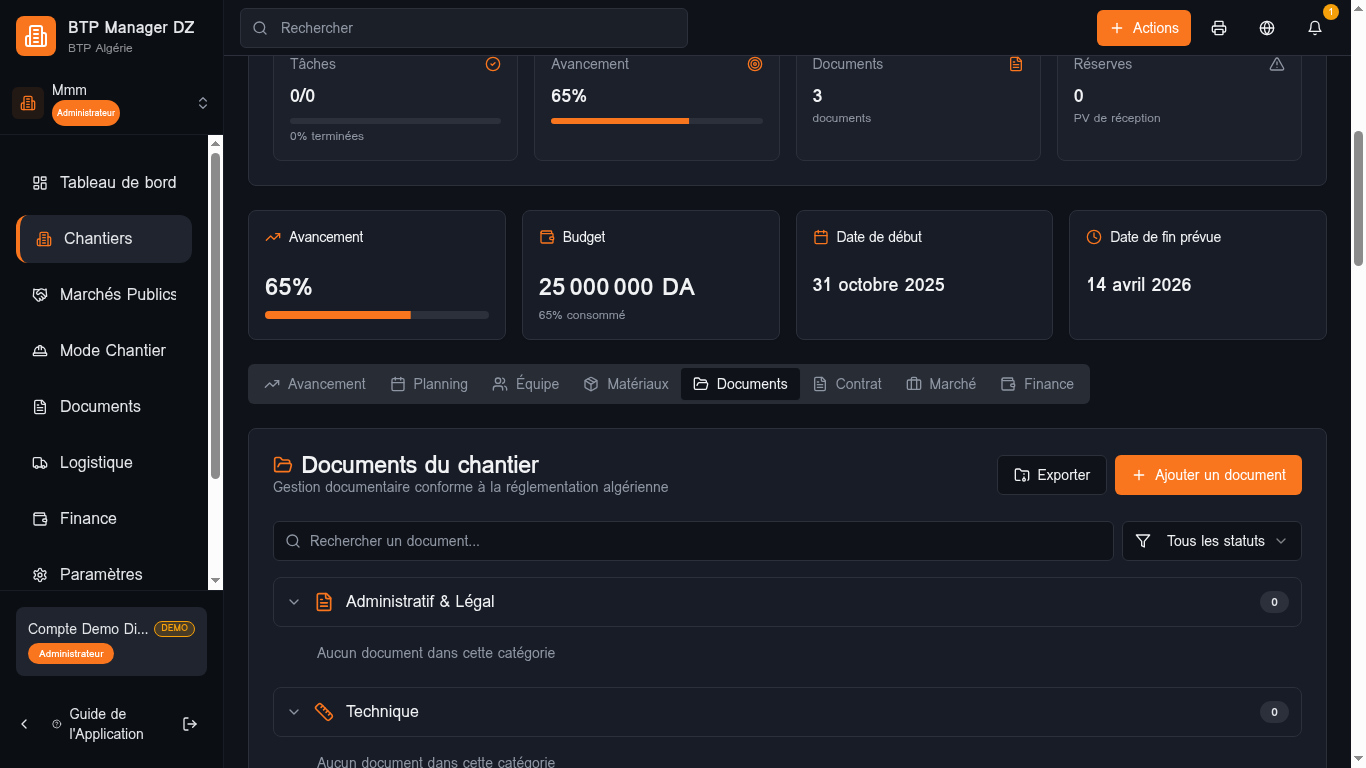Switch to the Planning tab

coord(429,384)
